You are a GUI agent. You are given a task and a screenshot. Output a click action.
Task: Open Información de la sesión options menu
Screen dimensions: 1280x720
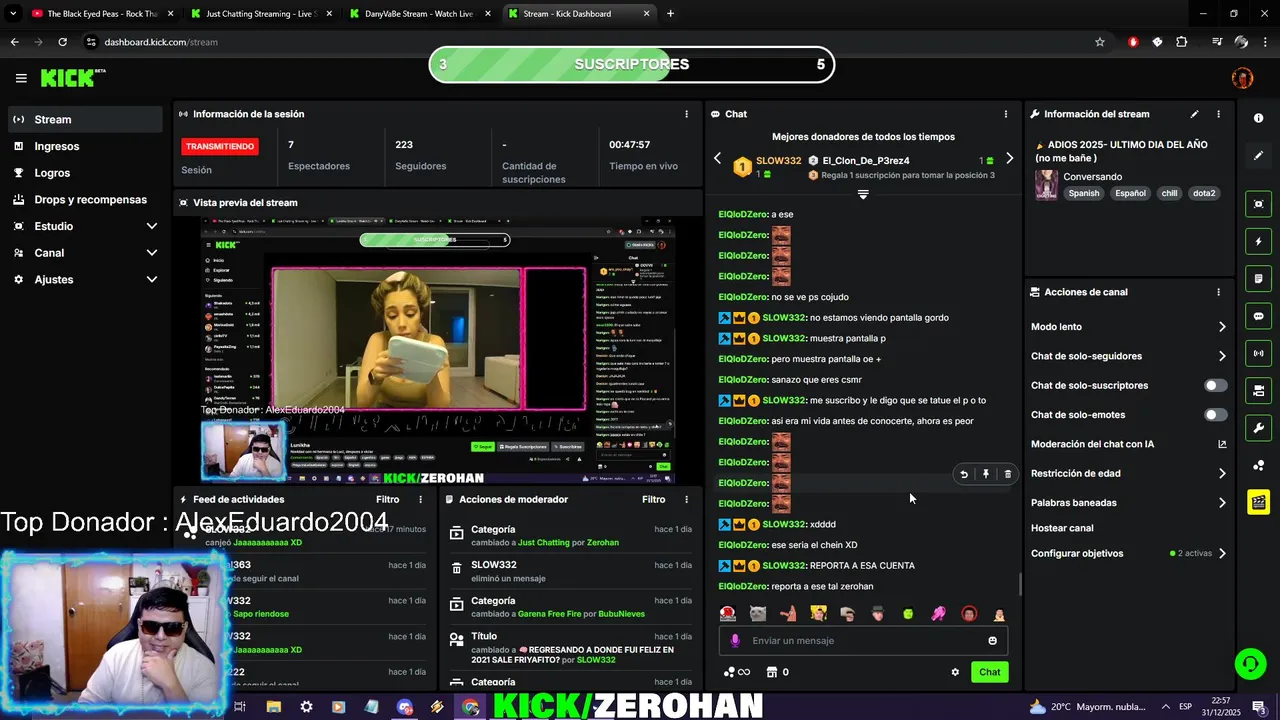click(x=686, y=114)
